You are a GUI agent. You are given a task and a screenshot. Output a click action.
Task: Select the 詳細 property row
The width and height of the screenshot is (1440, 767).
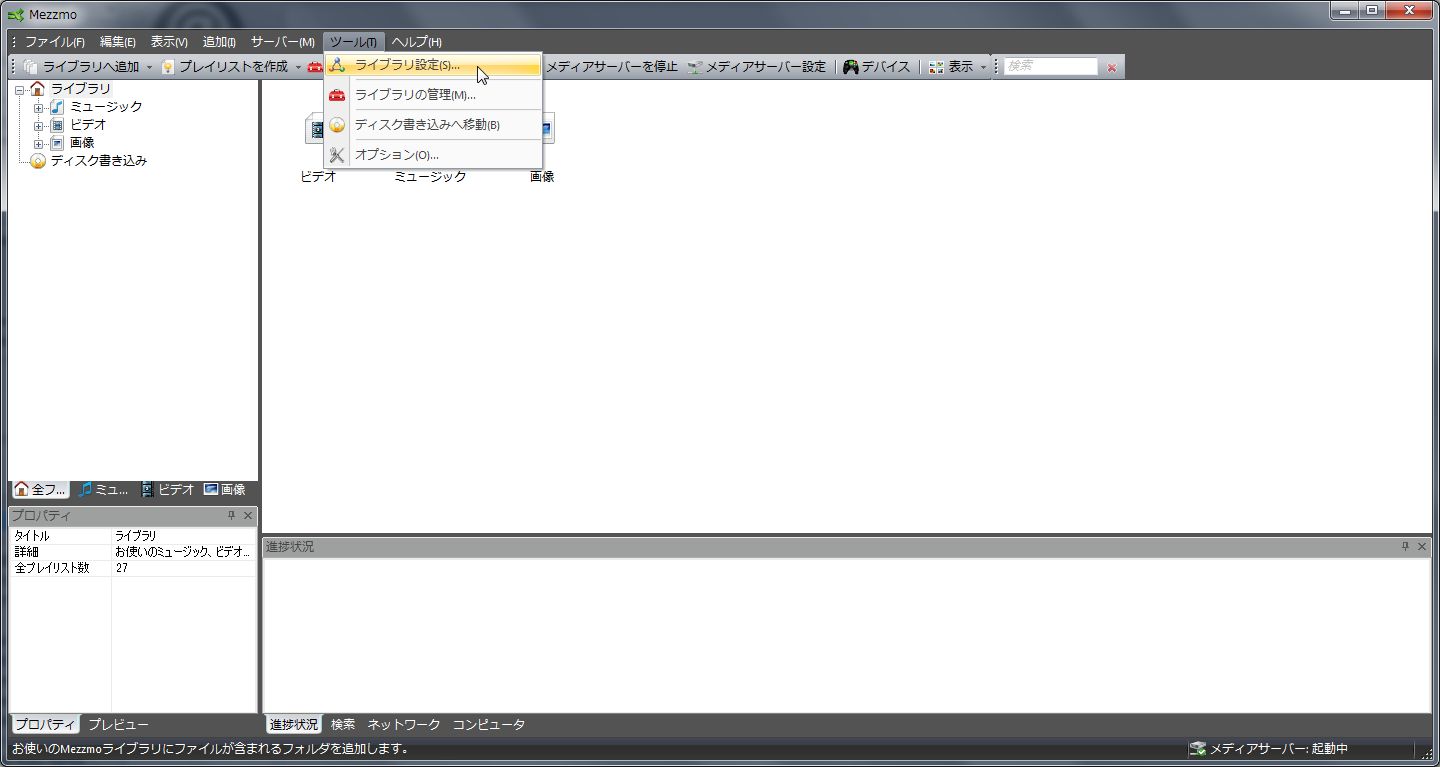coord(133,552)
